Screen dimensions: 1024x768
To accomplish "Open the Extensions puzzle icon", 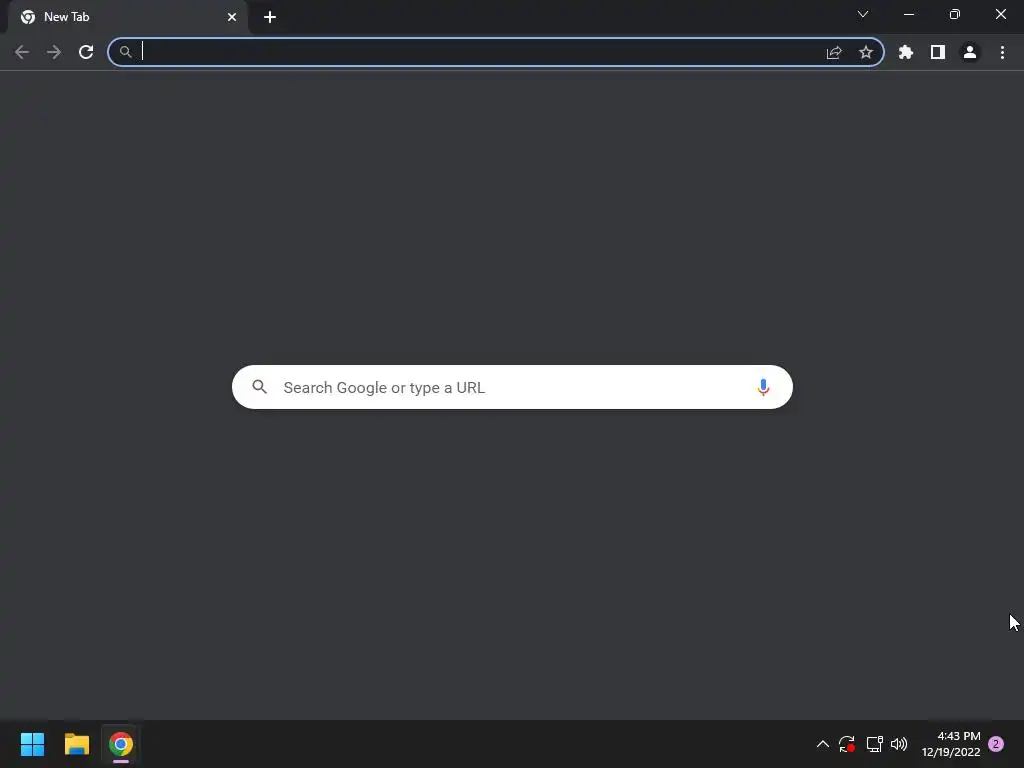I will (906, 52).
